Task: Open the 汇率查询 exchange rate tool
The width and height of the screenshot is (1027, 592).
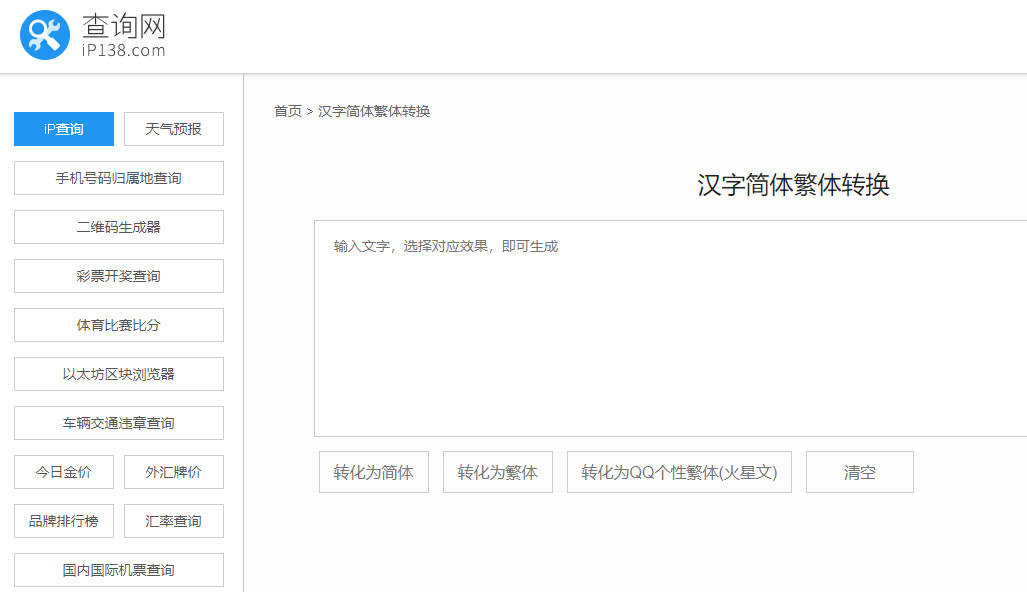Action: (173, 520)
